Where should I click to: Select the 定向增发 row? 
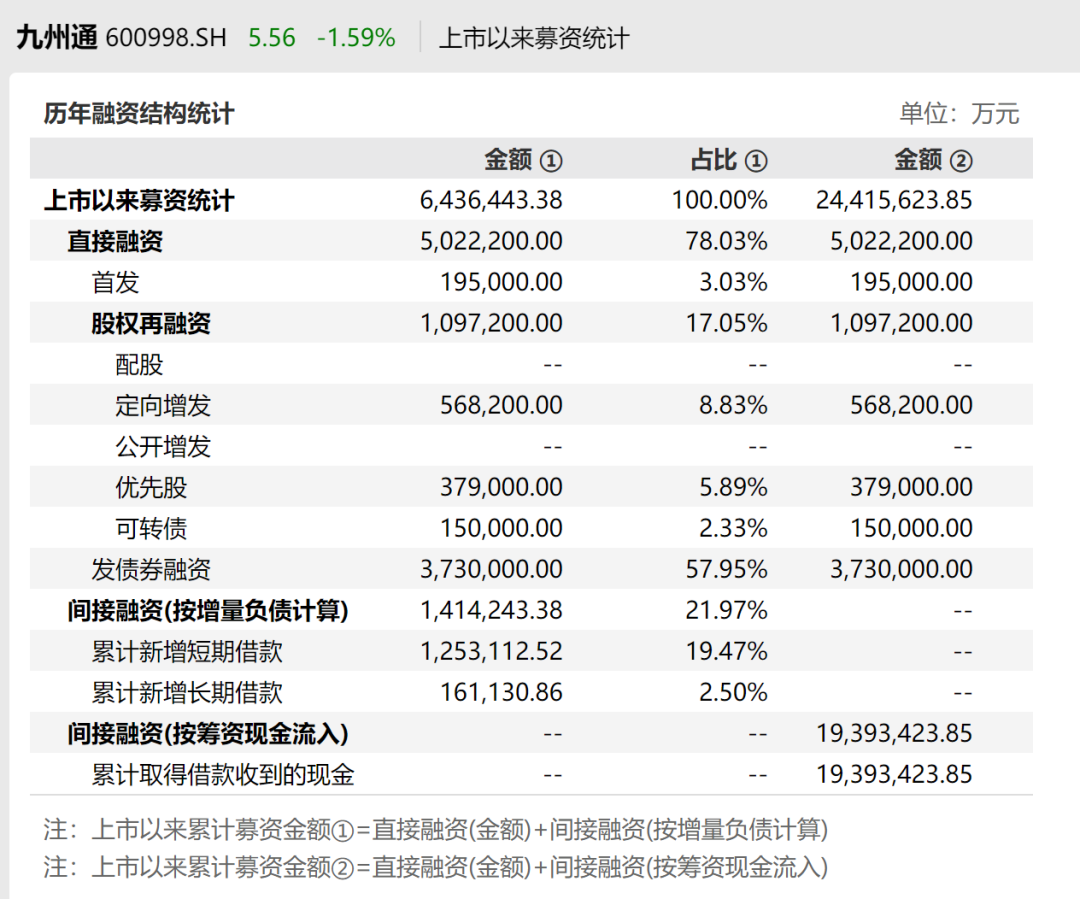pos(531,405)
